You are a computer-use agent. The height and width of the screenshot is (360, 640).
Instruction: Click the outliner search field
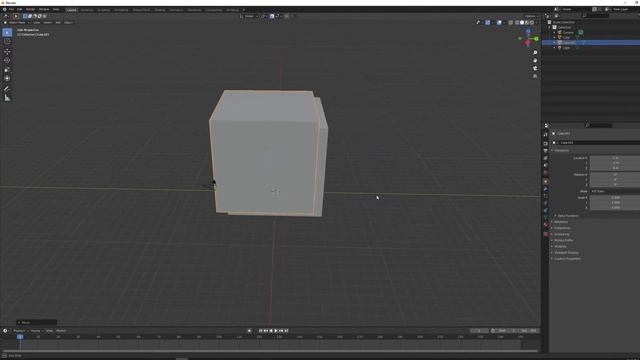click(596, 16)
